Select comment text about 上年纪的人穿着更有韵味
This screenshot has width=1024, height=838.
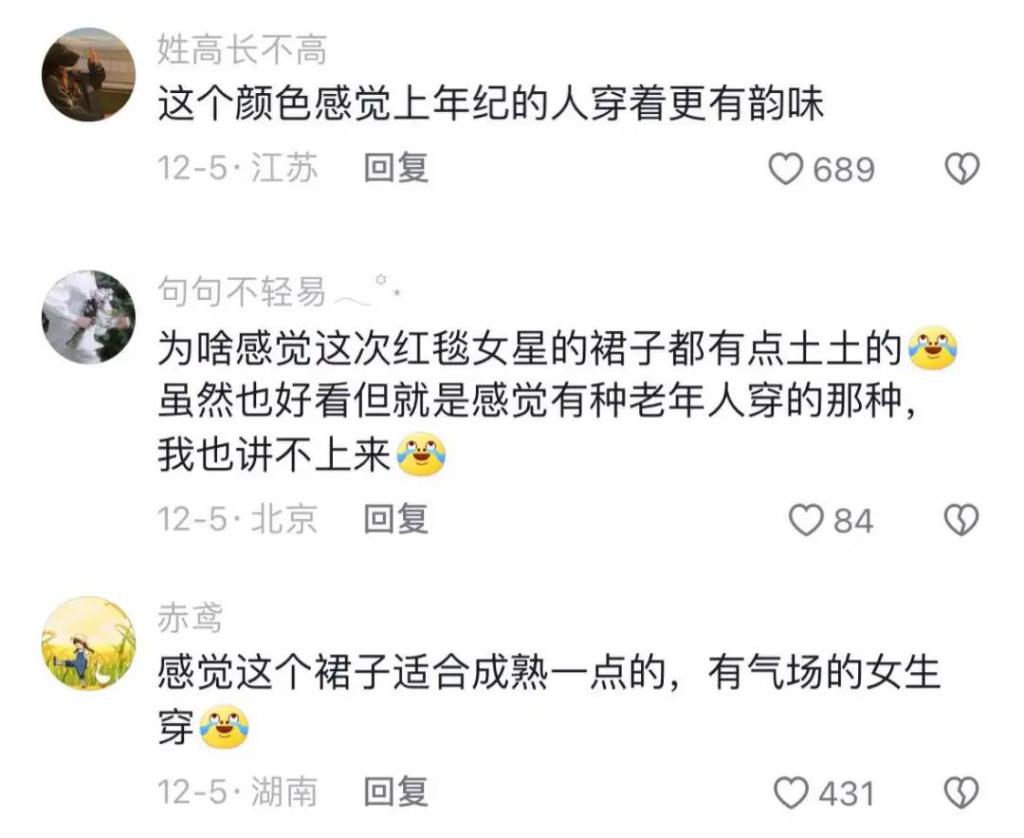click(491, 105)
